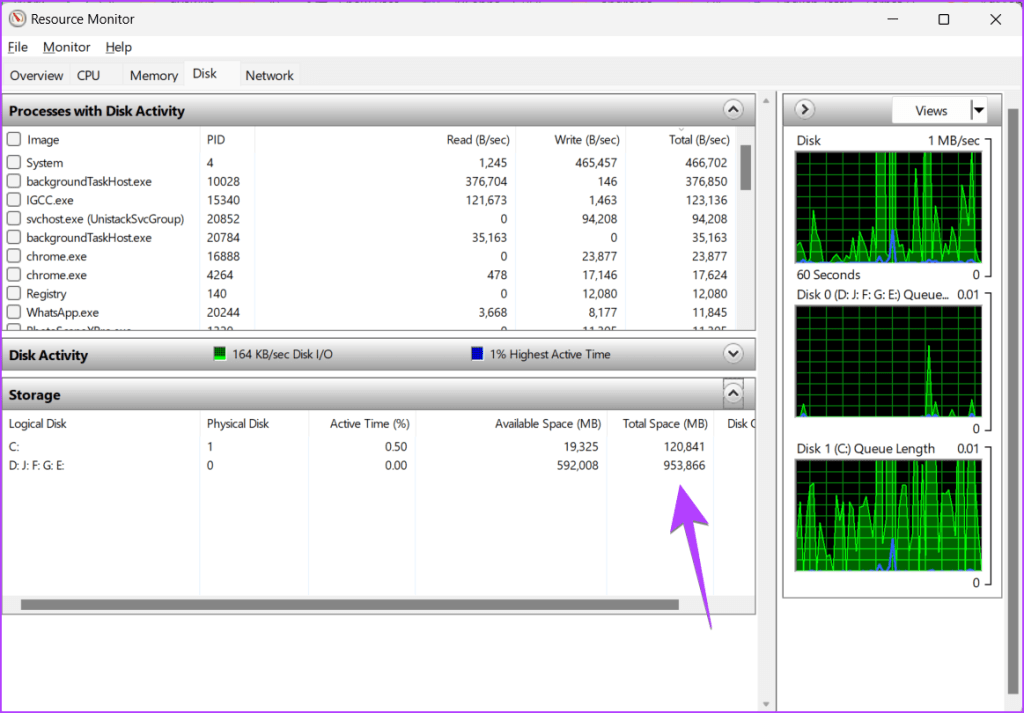Check the chrome.exe PID 16888 checkbox

pyautogui.click(x=14, y=256)
